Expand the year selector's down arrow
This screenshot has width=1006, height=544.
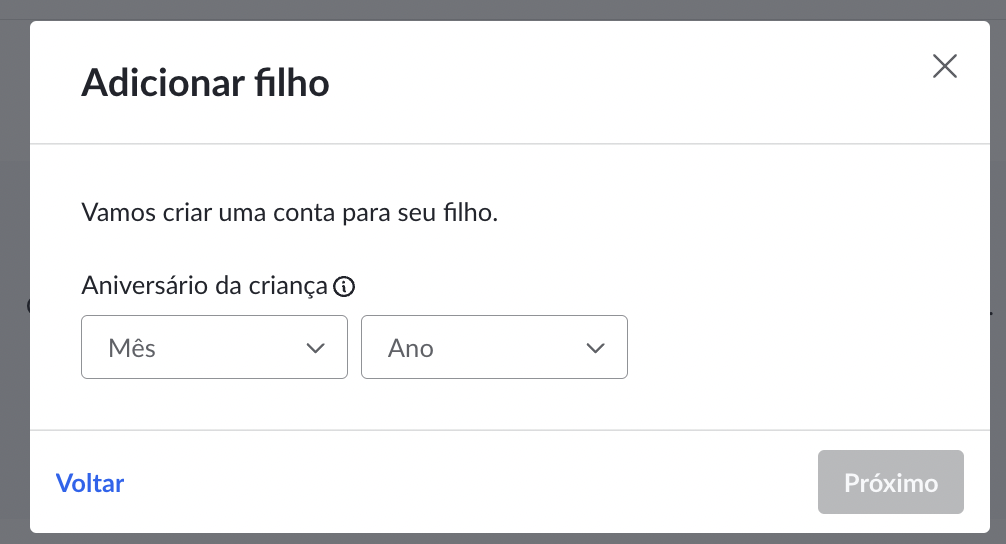pyautogui.click(x=595, y=348)
